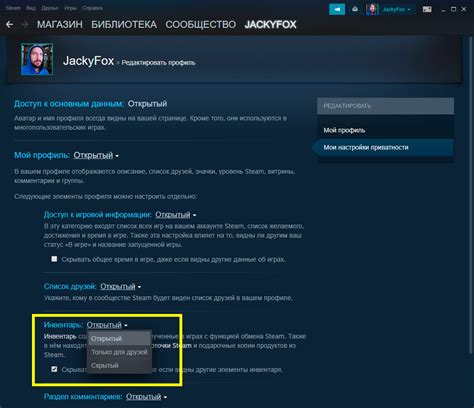
Task: Open the announcements megaphone icon
Action: 337,9
